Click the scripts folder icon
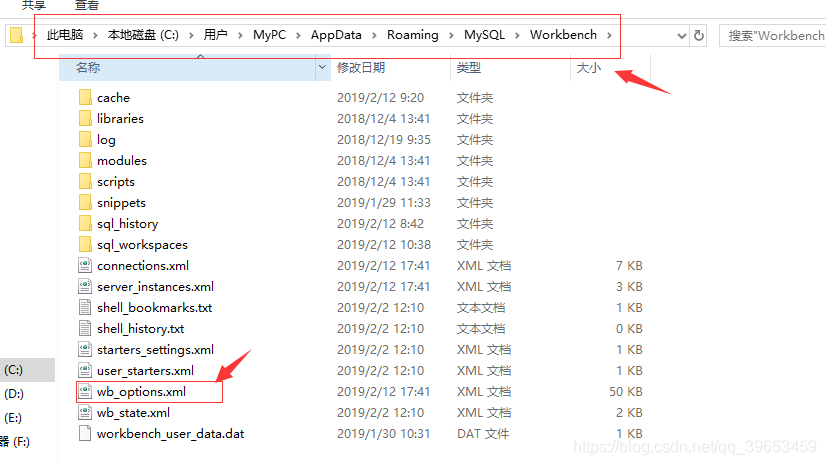826x465 pixels. tap(85, 182)
